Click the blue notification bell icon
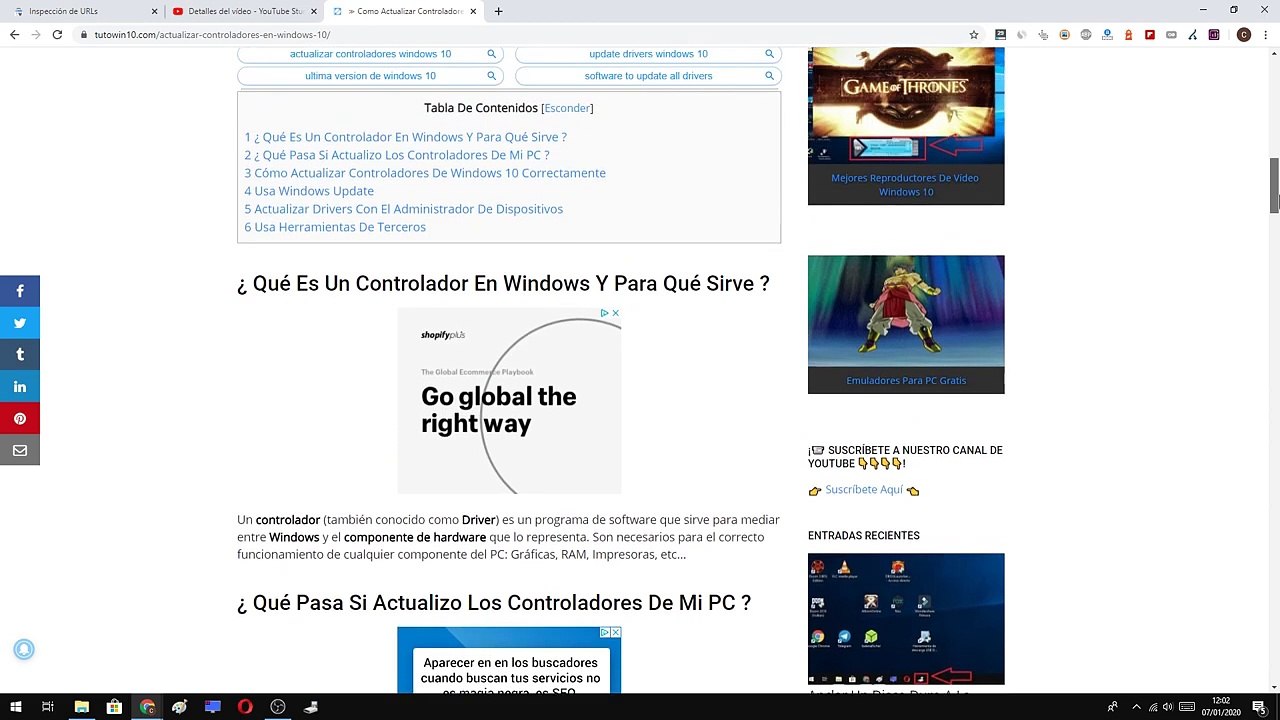This screenshot has width=1280, height=720. pos(24,650)
